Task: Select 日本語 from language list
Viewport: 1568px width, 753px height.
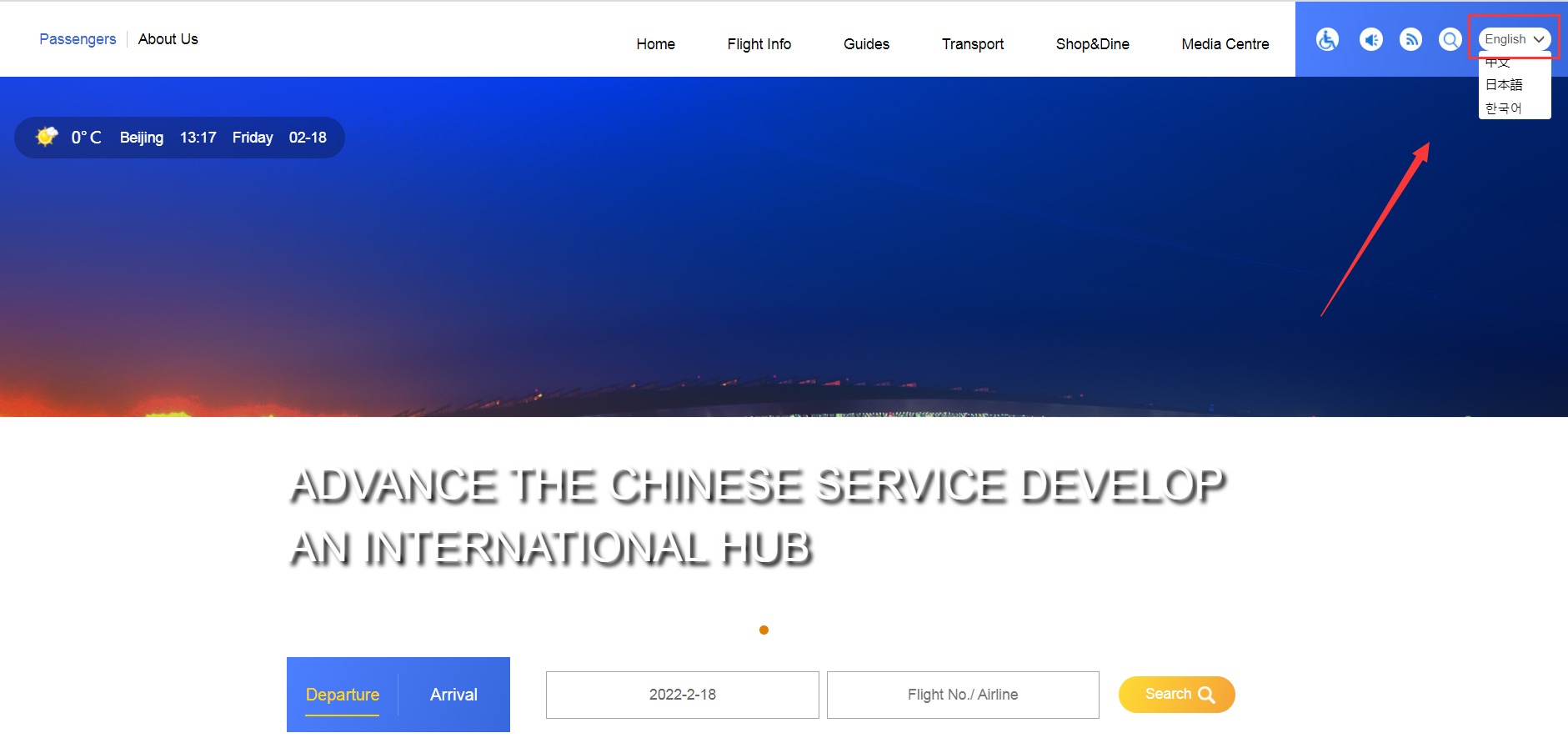Action: pos(1504,85)
